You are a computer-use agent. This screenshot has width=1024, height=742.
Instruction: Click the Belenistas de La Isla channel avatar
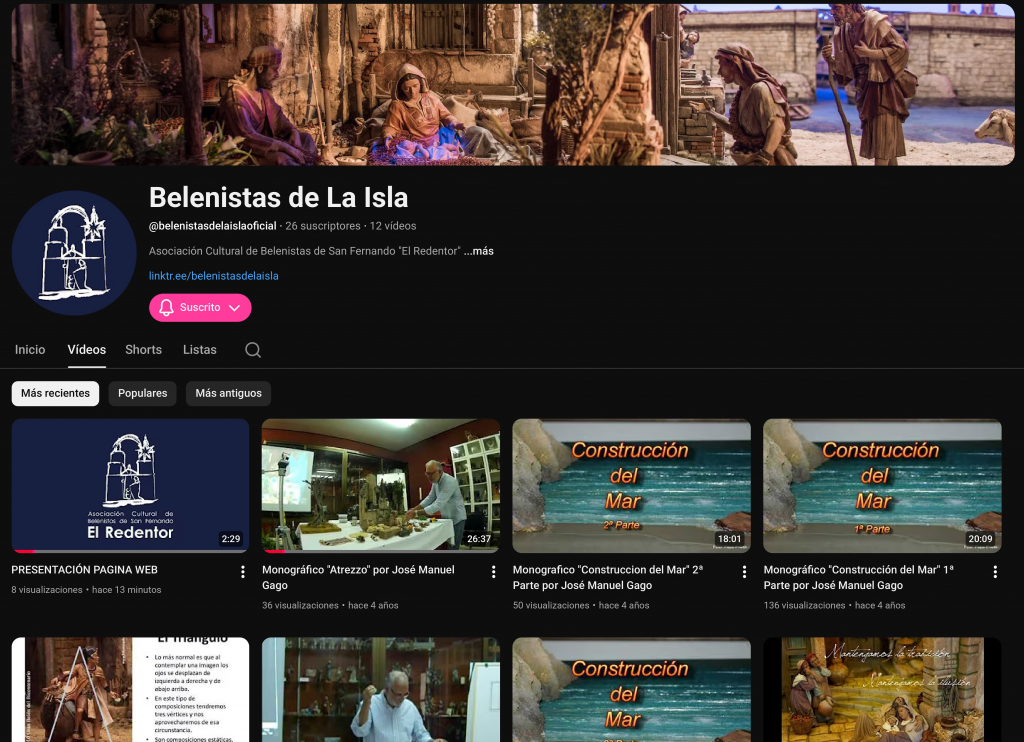74,253
